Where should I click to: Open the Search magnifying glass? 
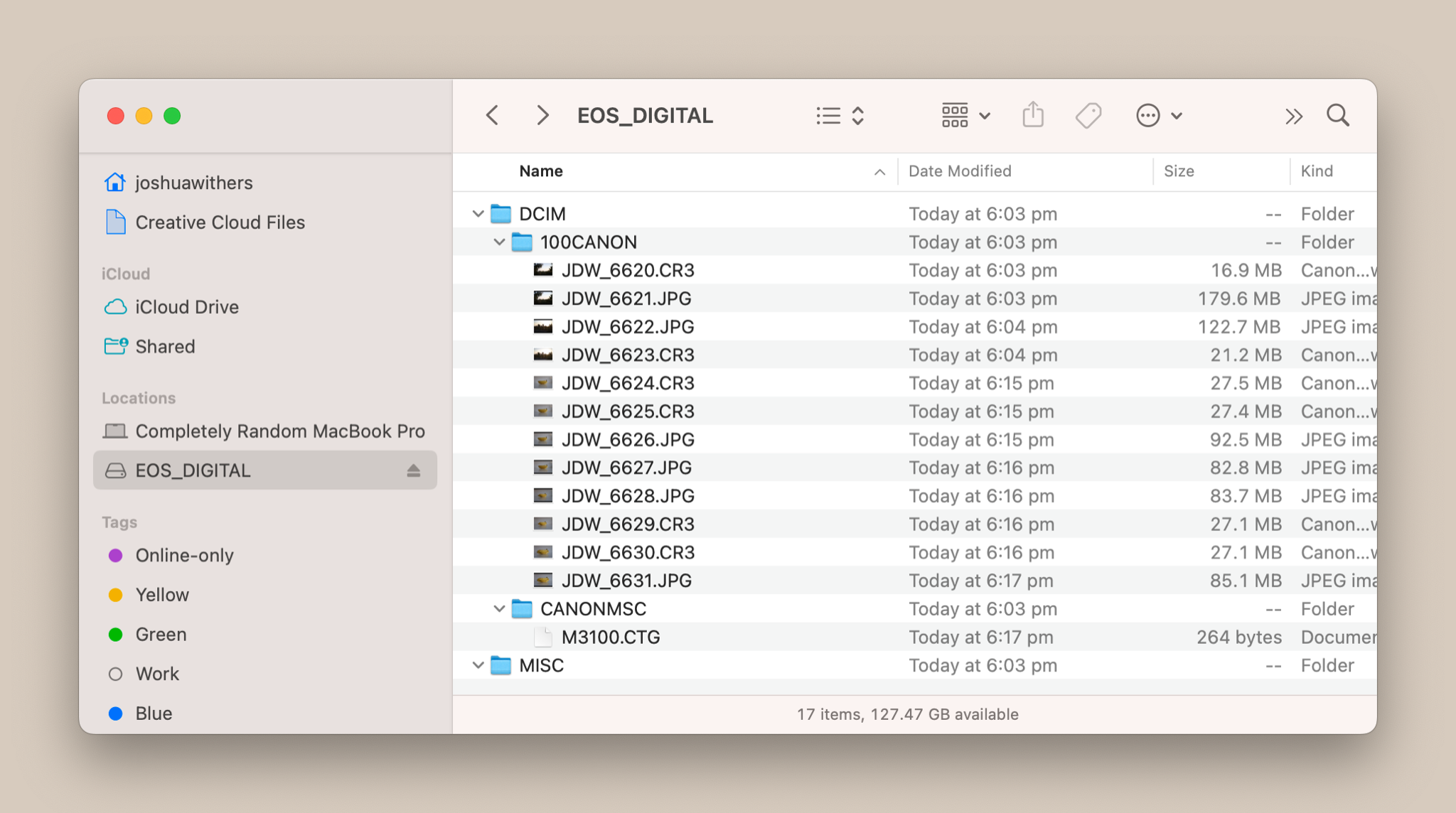pos(1338,115)
